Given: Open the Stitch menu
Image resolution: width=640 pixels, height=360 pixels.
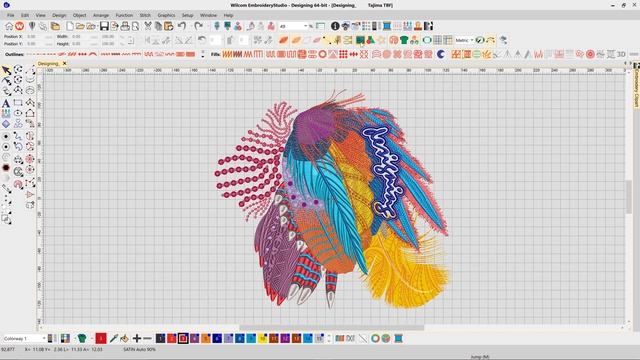Looking at the screenshot, I should [x=145, y=15].
